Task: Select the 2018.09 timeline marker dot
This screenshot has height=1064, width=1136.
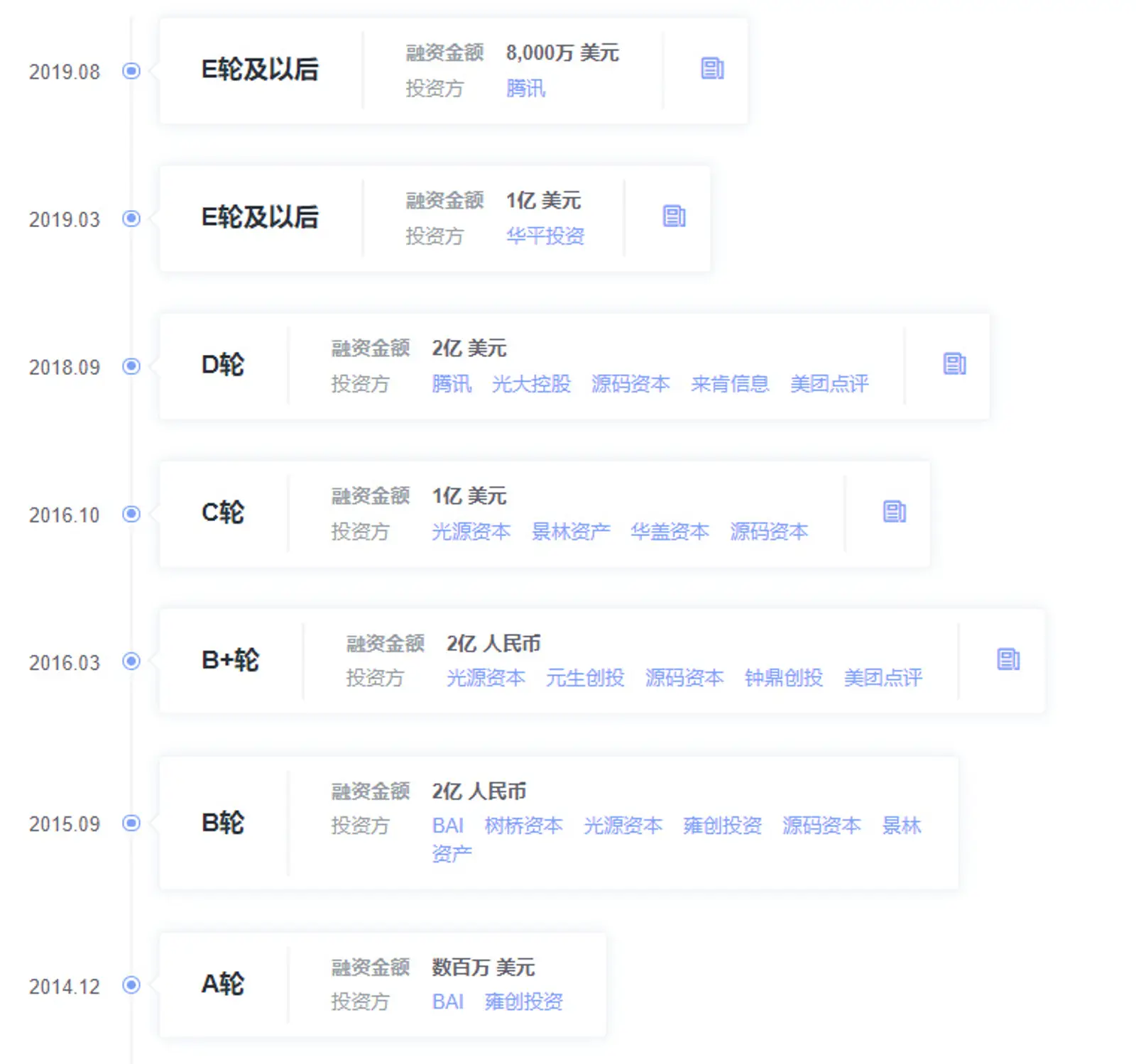Action: [x=131, y=366]
